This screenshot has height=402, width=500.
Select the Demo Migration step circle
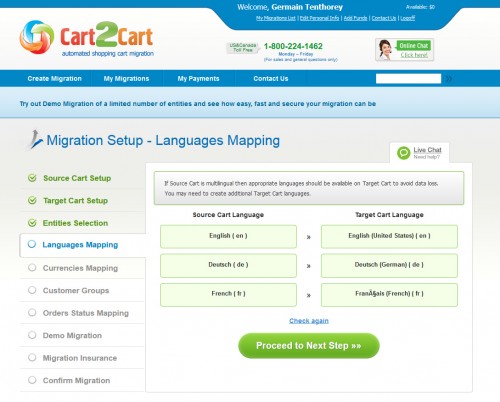click(32, 335)
